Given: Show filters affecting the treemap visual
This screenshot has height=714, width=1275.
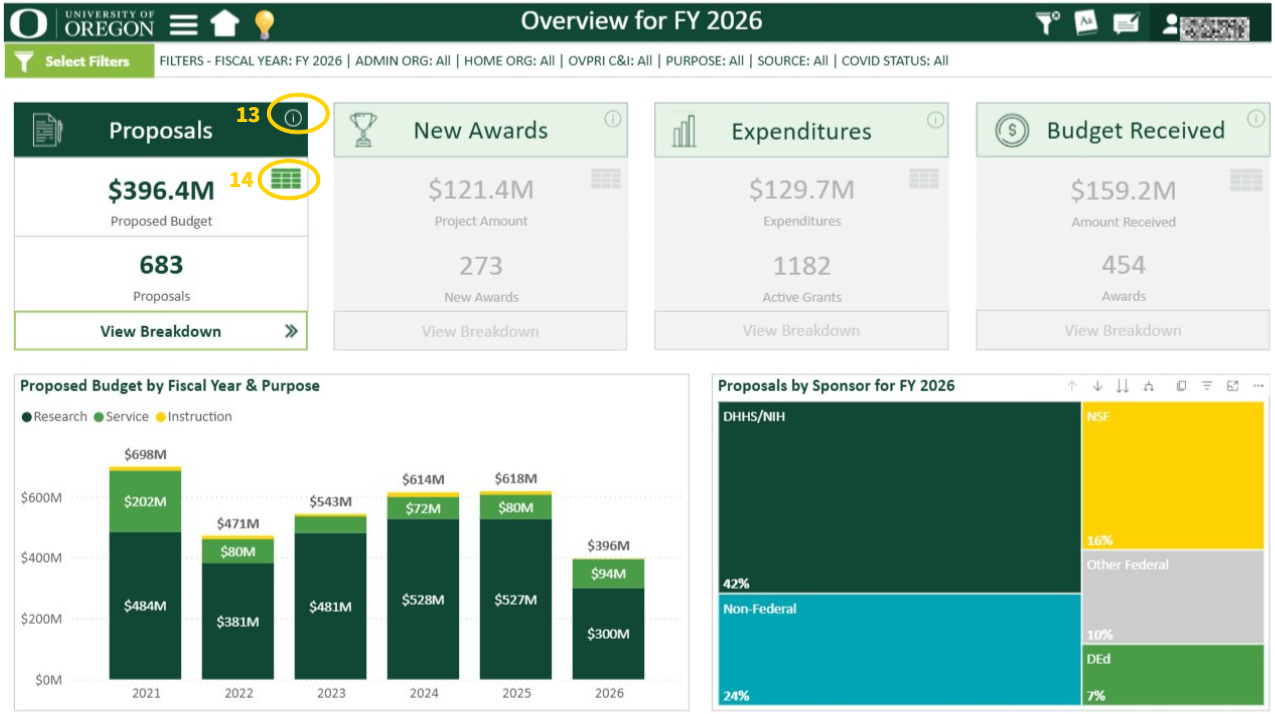Looking at the screenshot, I should click(1207, 386).
